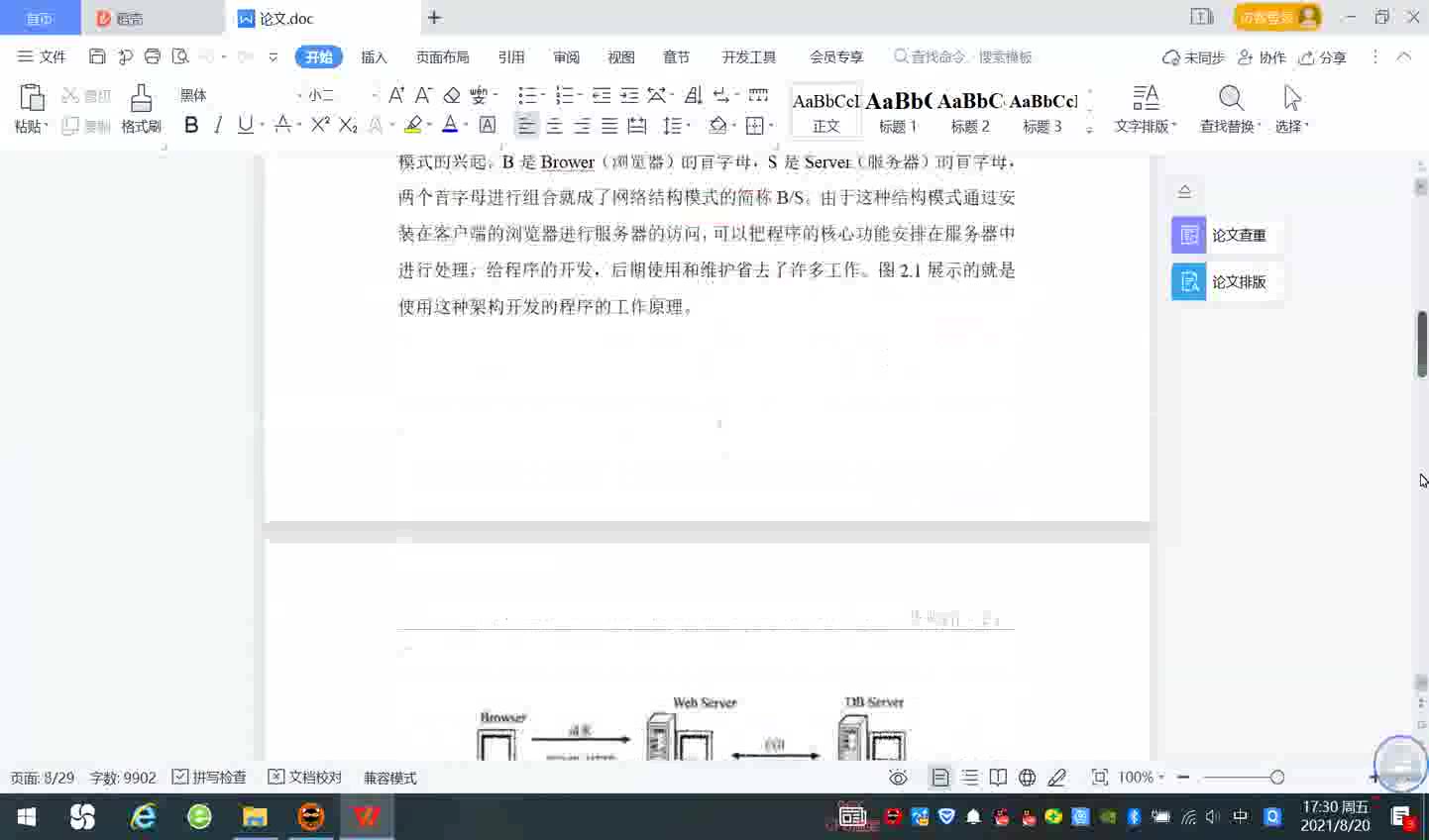The width and height of the screenshot is (1429, 840).
Task: Click the 分享 share button
Action: point(1323,57)
